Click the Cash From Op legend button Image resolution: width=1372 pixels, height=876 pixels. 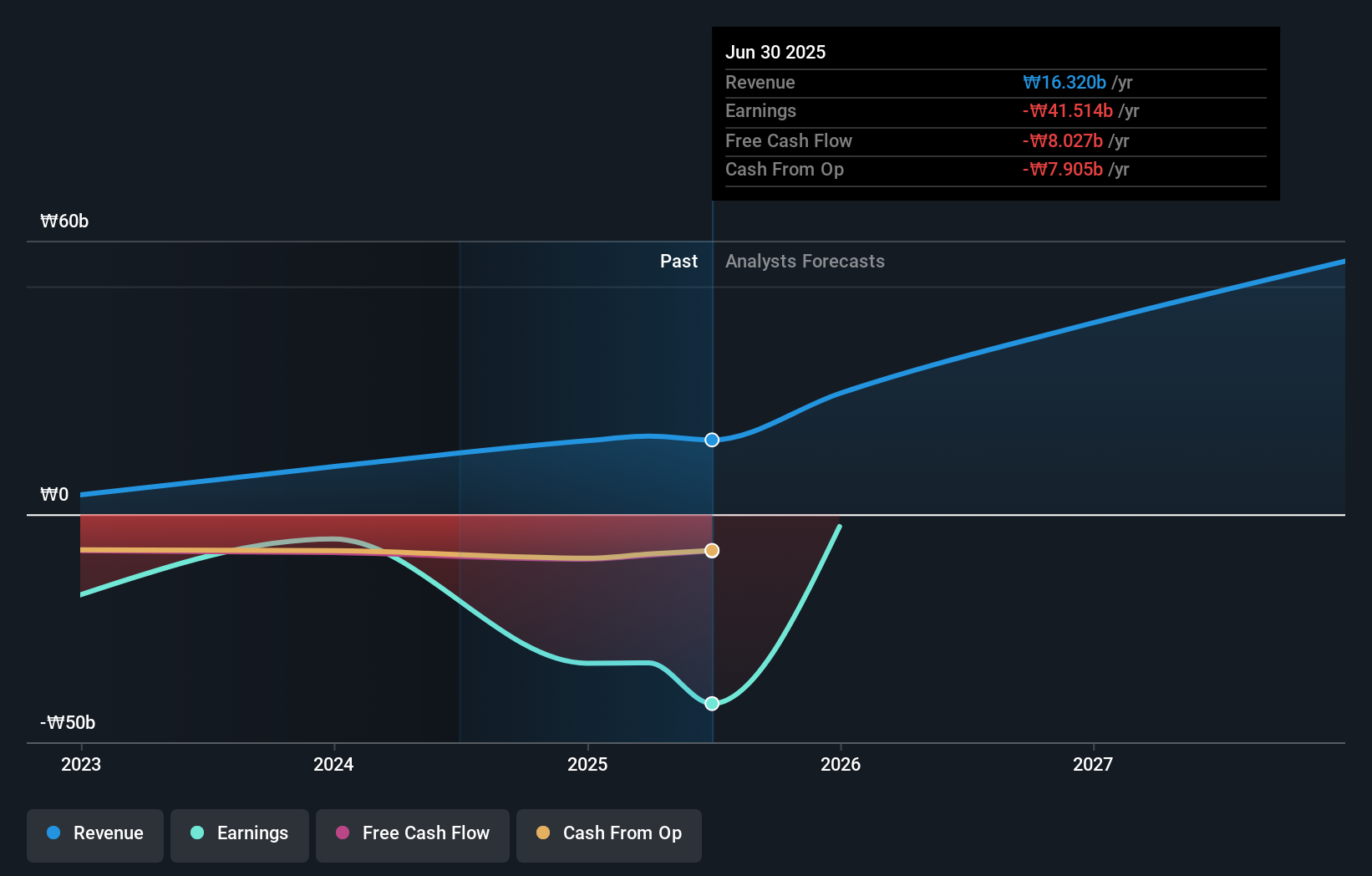coord(608,834)
